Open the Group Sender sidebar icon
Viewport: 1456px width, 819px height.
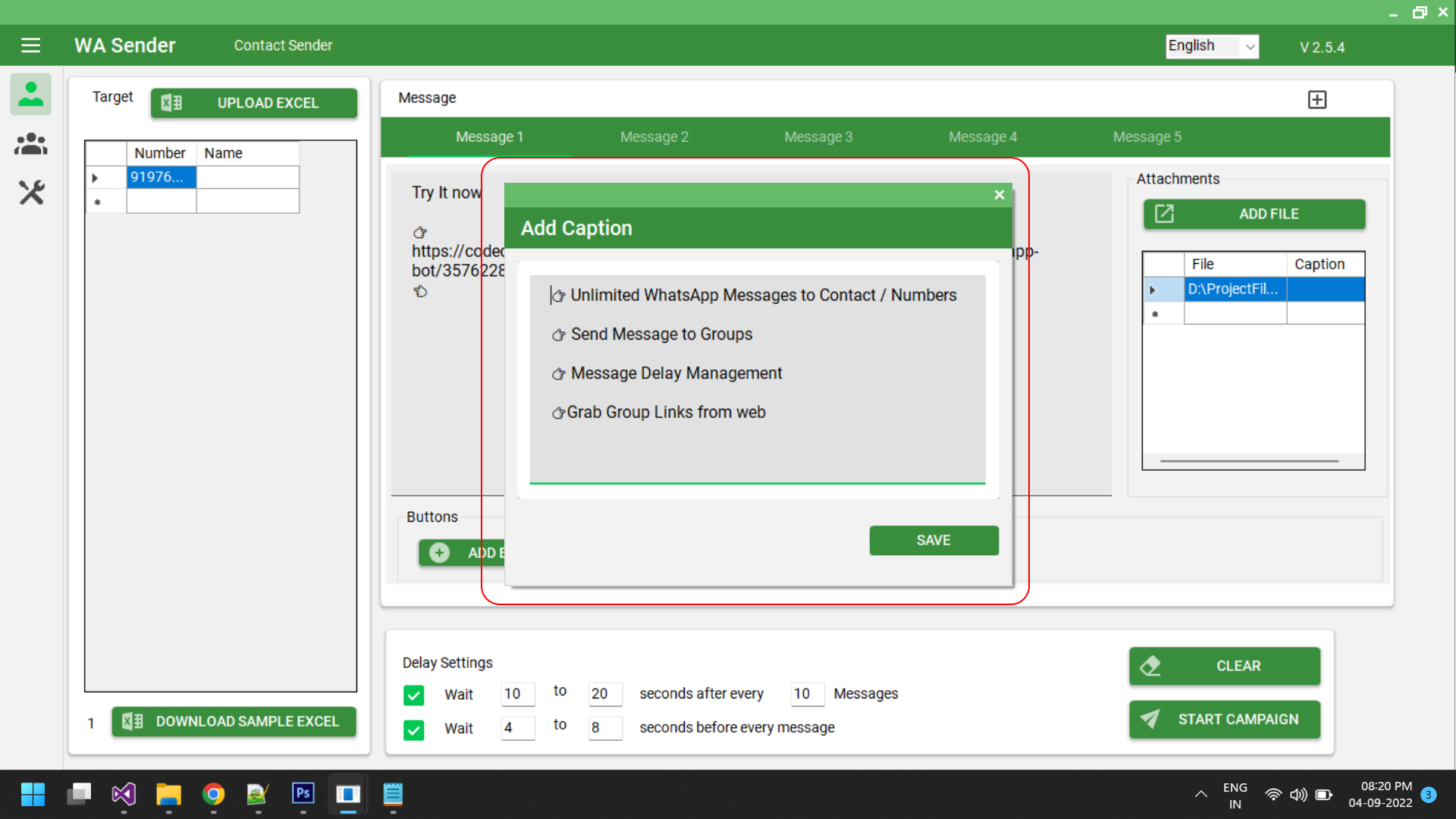[31, 143]
